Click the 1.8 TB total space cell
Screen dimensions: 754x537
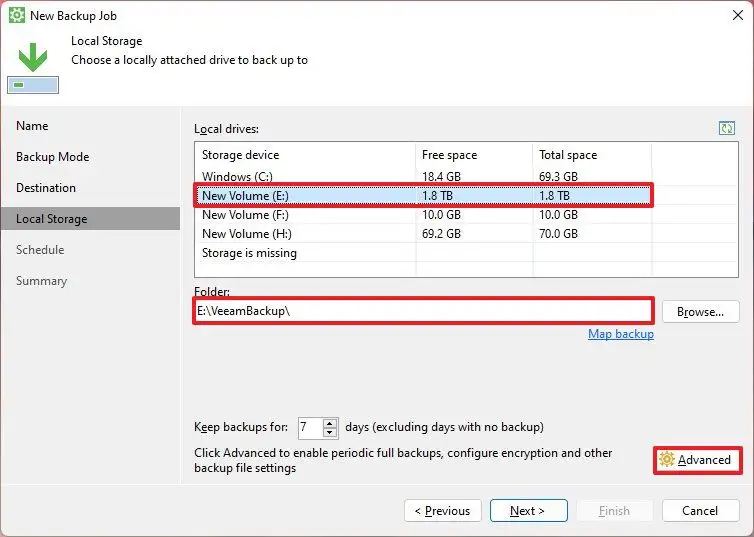[554, 196]
